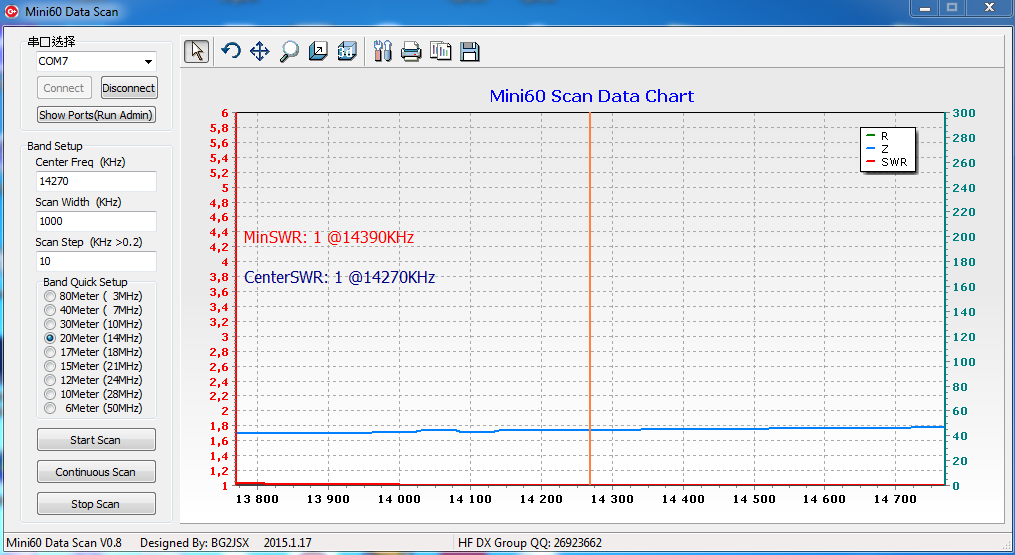The image size is (1015, 555).
Task: Choose 10Meter (28MHz) band
Action: pos(50,394)
